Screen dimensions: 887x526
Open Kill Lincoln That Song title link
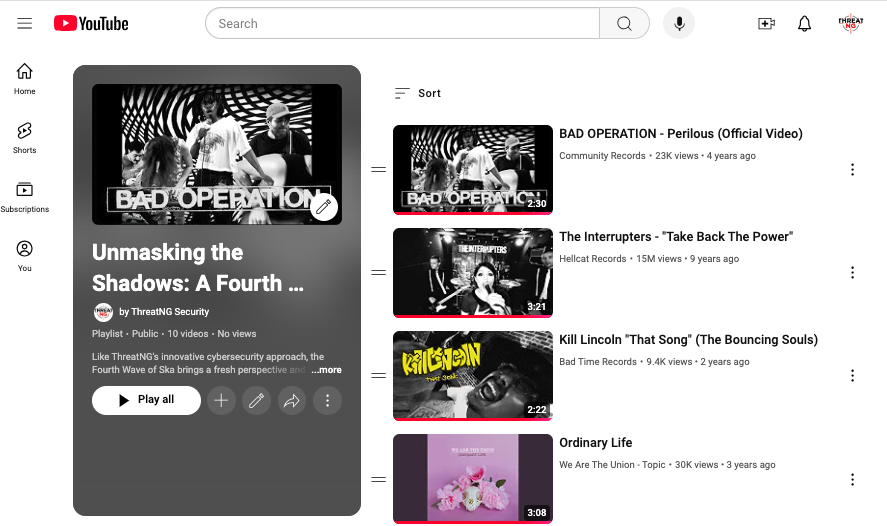coord(688,339)
